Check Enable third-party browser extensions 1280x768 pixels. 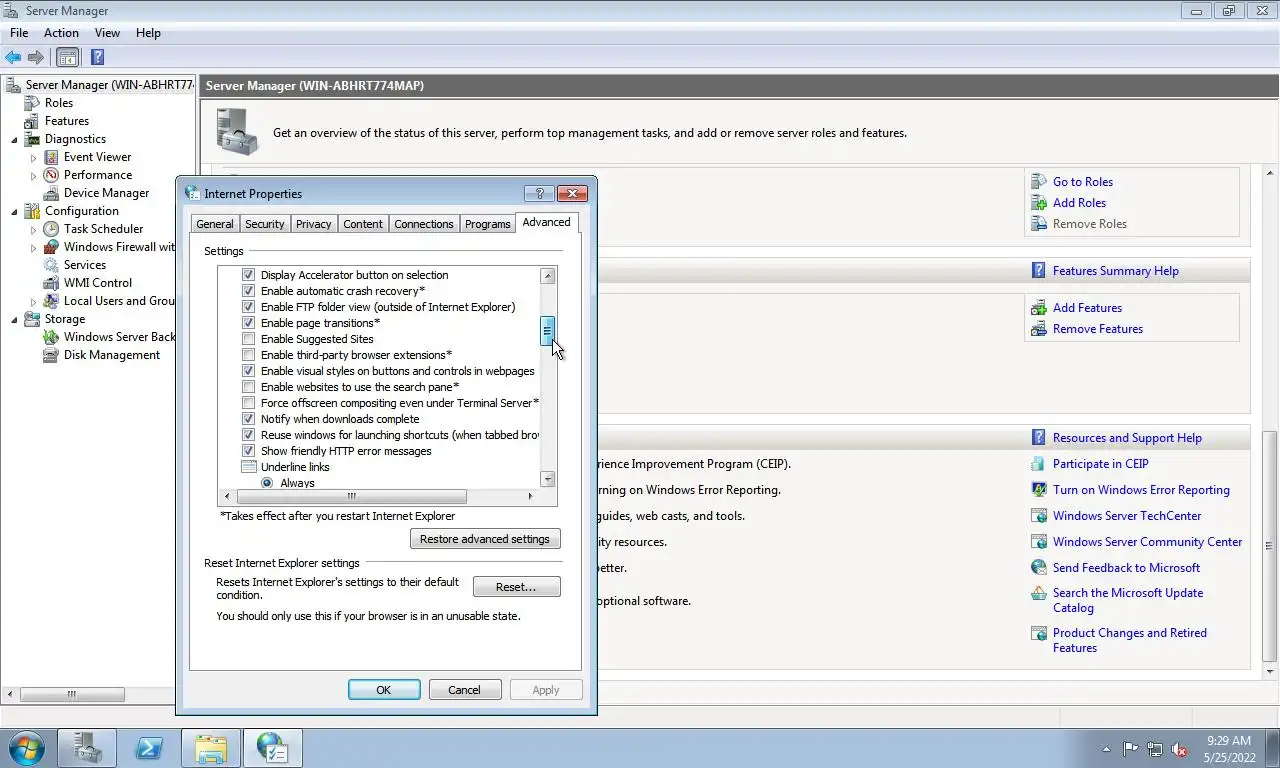click(x=249, y=355)
